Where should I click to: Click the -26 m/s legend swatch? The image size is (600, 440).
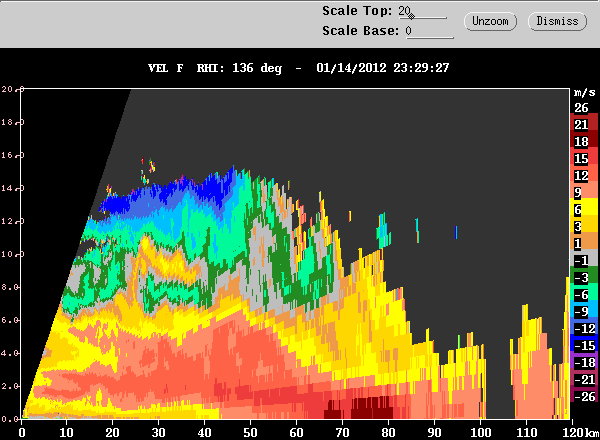tap(584, 394)
